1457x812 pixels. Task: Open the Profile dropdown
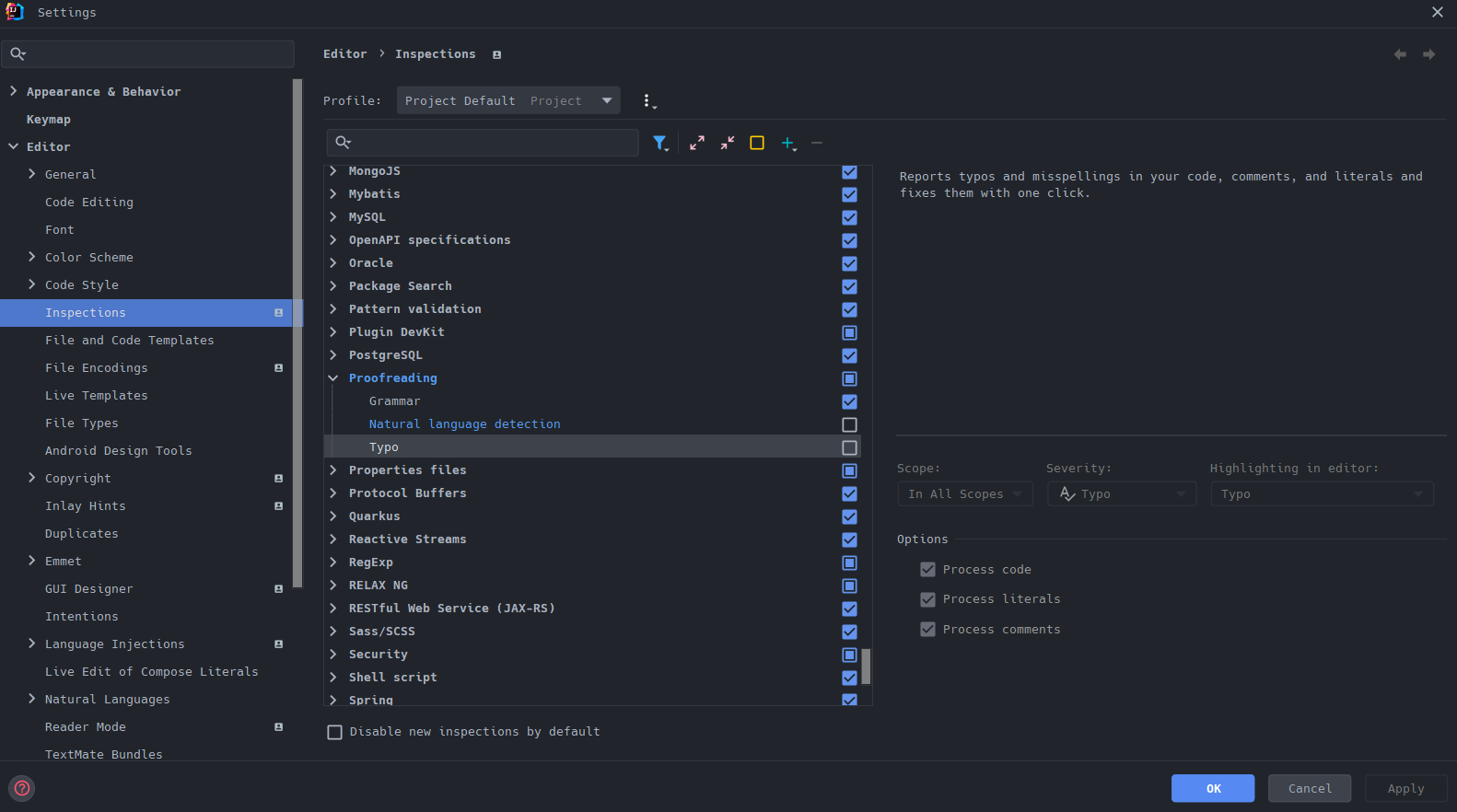[508, 100]
